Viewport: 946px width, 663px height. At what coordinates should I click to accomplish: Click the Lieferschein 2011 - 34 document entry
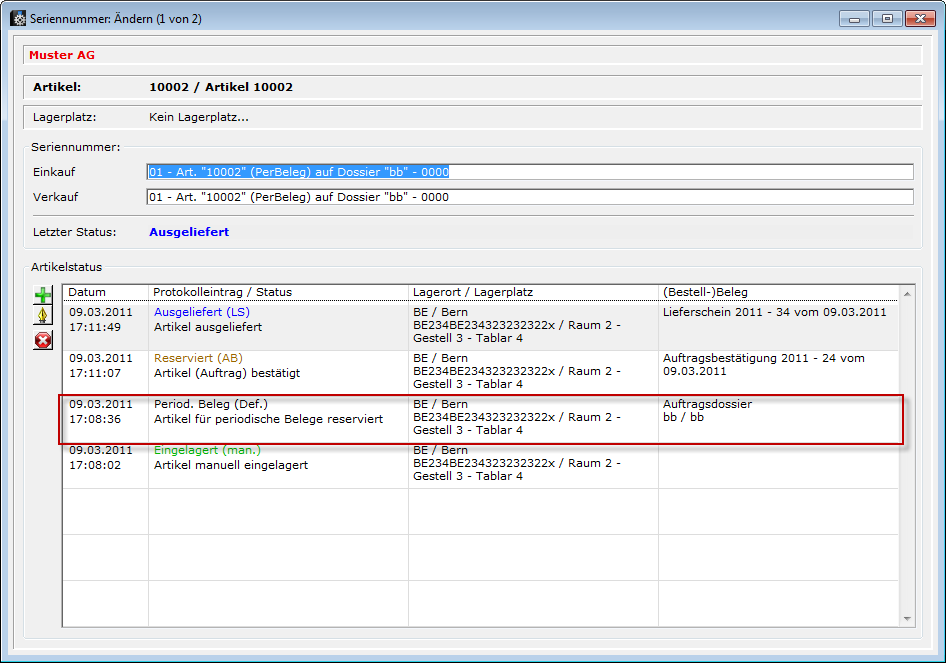[x=775, y=312]
